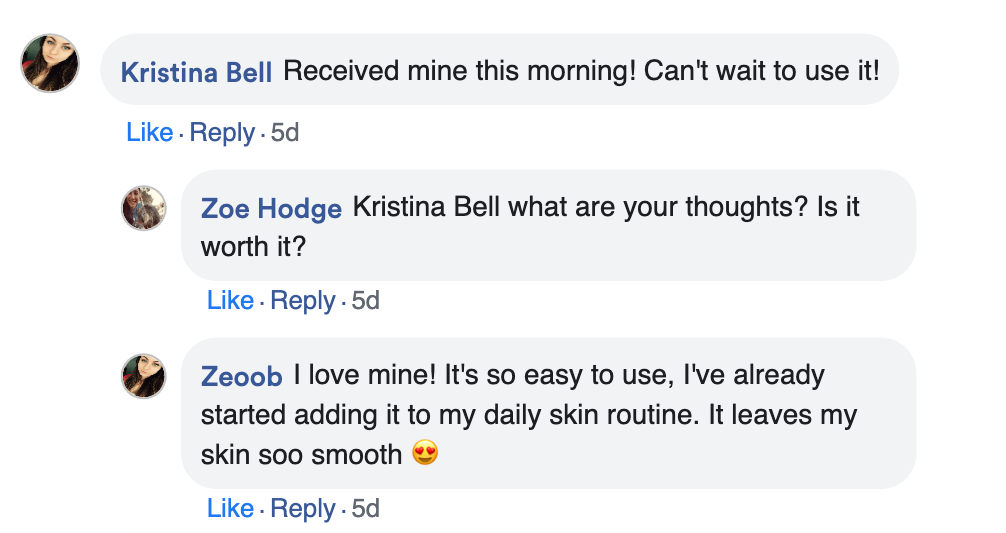
Task: Reply to Zeoob's comment
Action: tap(303, 509)
